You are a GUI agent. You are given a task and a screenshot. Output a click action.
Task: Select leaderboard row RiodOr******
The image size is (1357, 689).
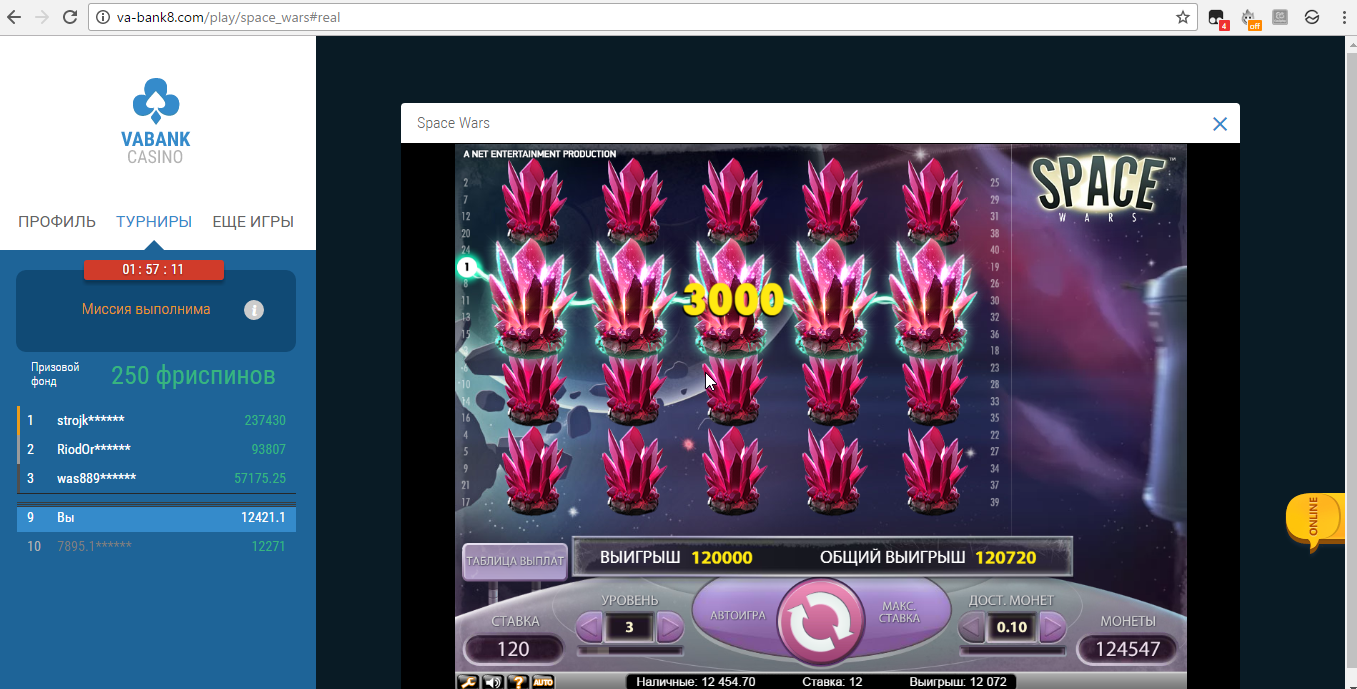(x=156, y=450)
